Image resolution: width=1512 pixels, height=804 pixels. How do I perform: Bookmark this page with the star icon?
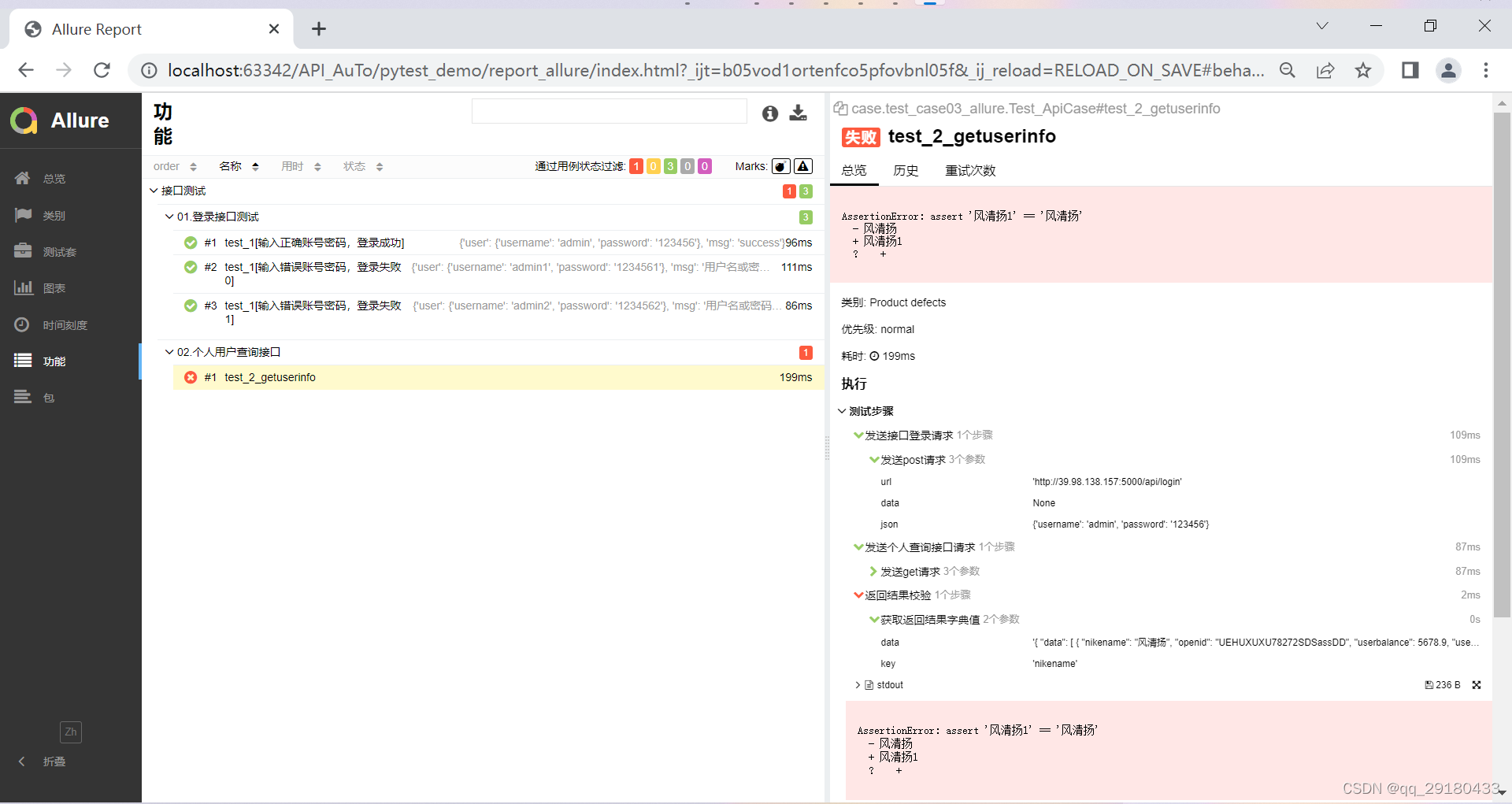[x=1363, y=70]
